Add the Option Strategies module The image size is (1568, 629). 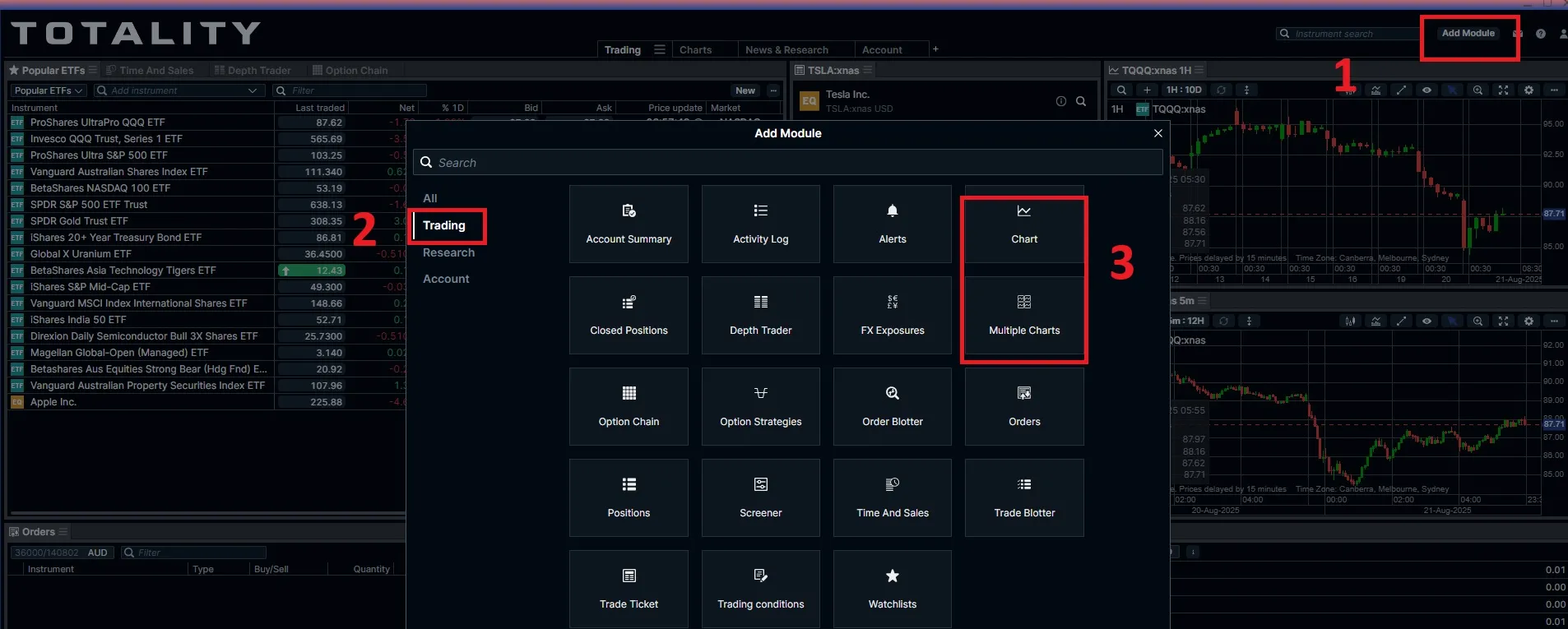[x=760, y=407]
